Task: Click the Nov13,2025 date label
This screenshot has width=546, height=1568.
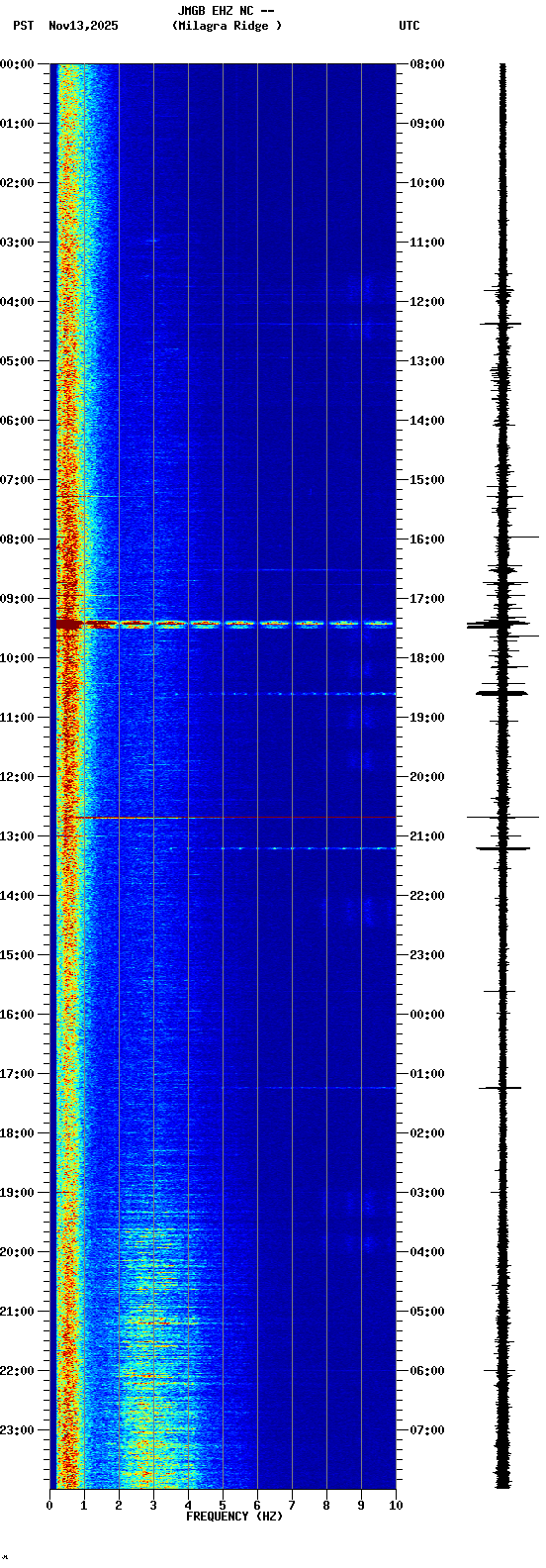Action: [83, 26]
